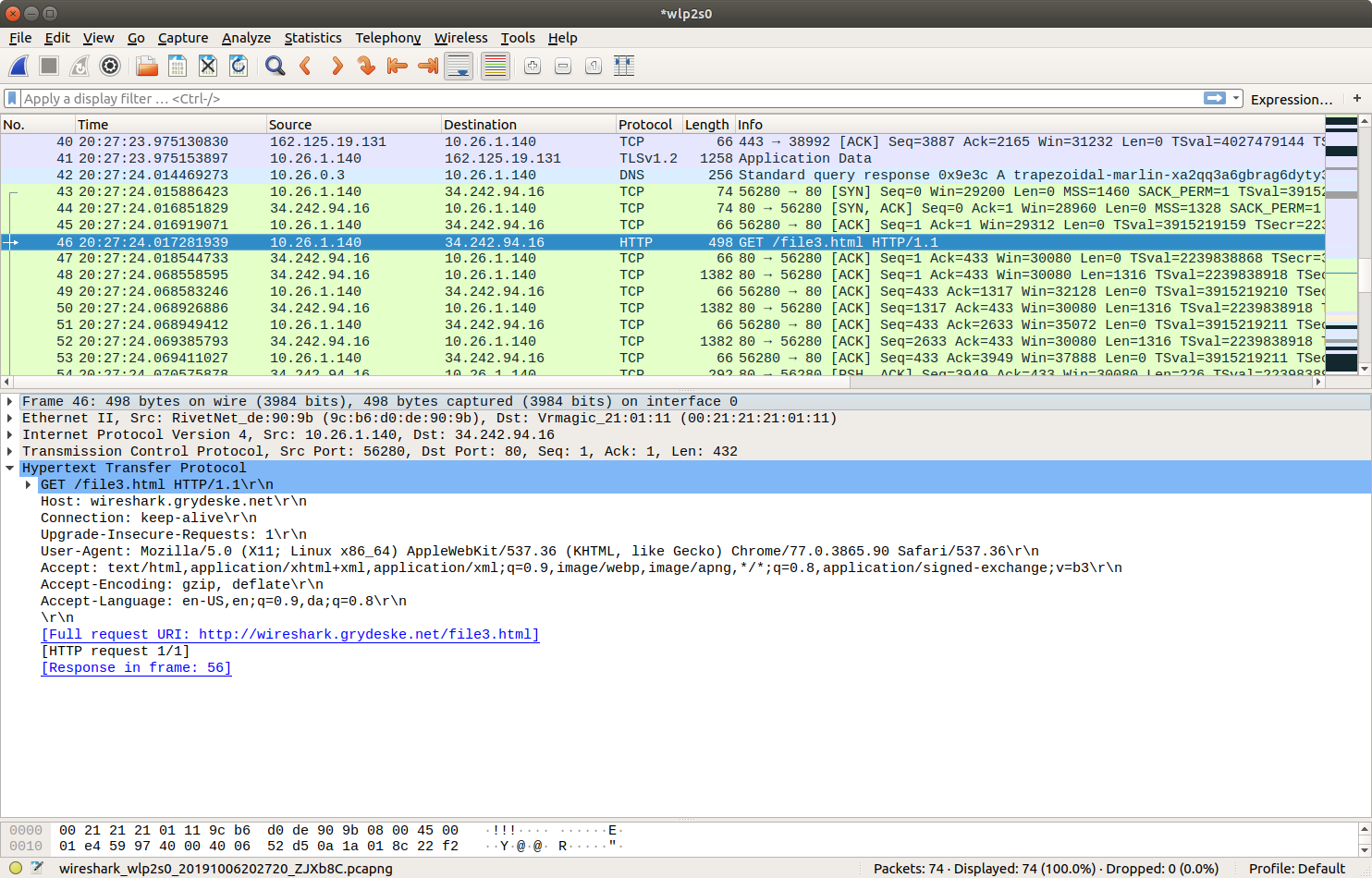Viewport: 1372px width, 878px height.
Task: Collapse the Hypertext Transfer Protocol section
Action: click(10, 469)
